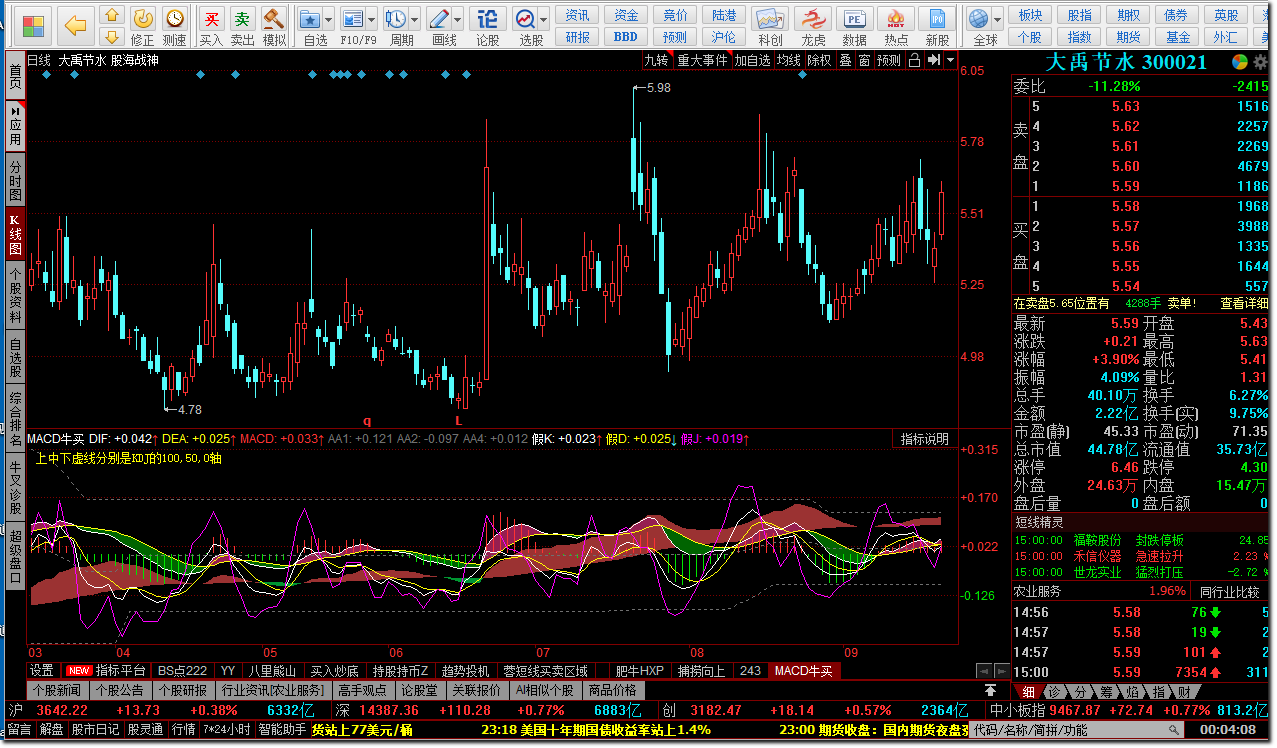Open the 数据 PE data icon
1277x748 pixels.
point(854,19)
